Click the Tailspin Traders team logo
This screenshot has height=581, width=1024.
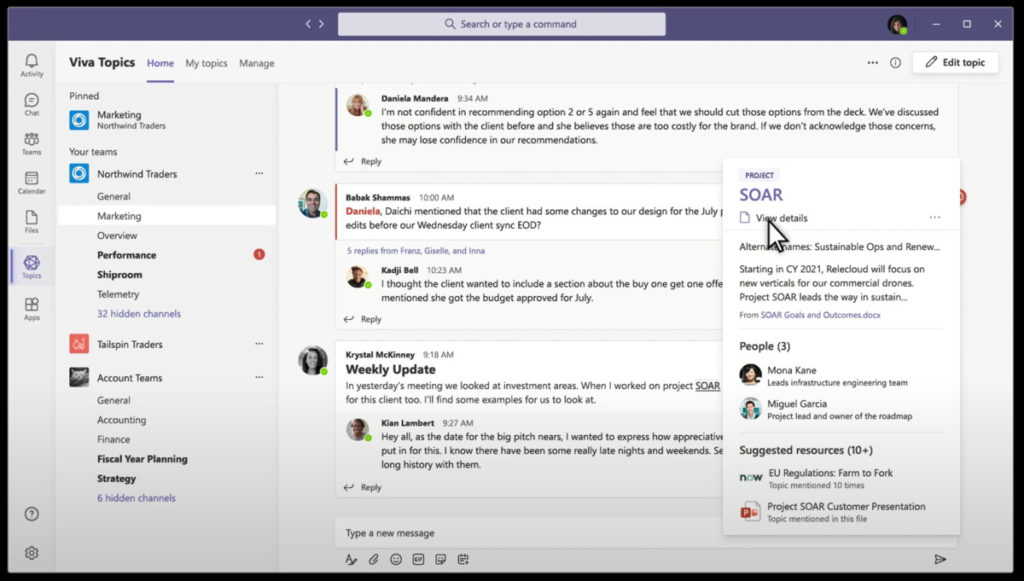pos(79,343)
